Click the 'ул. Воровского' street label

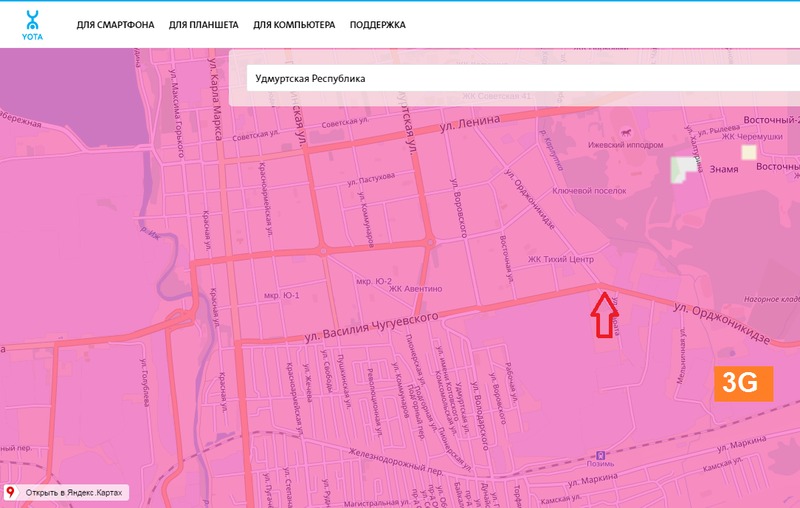pyautogui.click(x=458, y=208)
